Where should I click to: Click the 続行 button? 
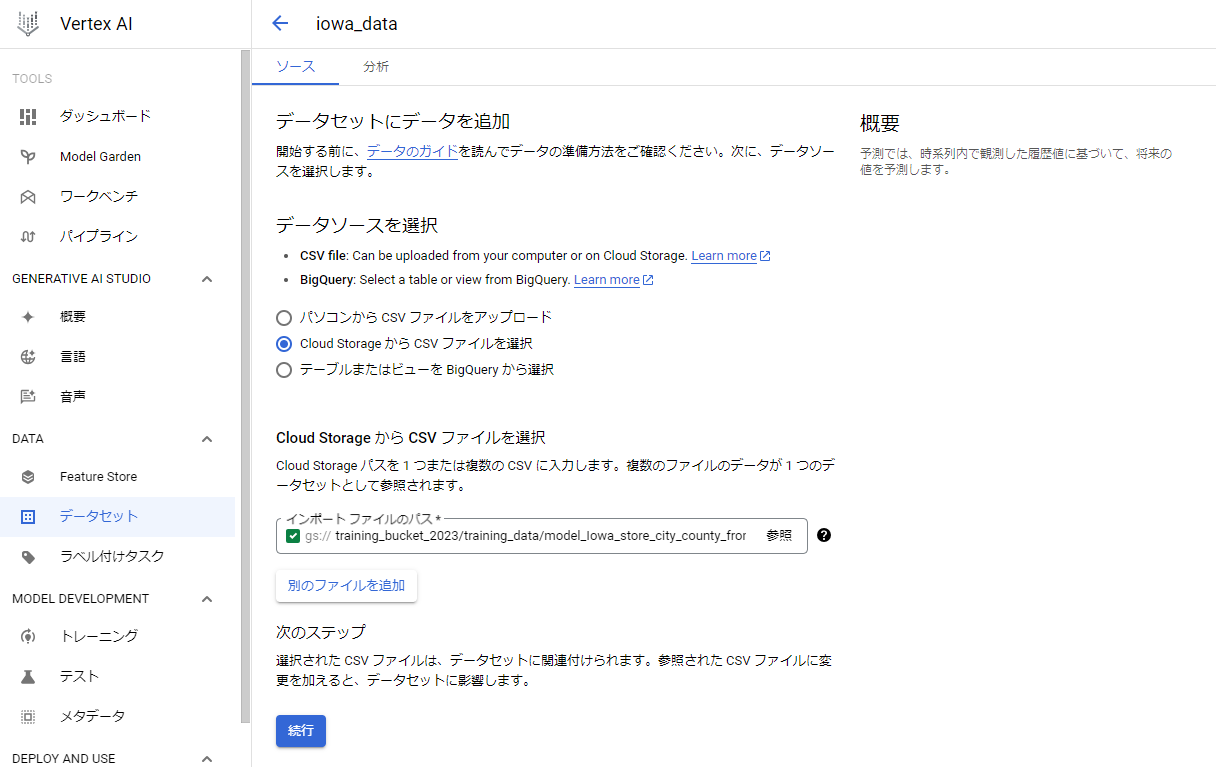tap(301, 731)
